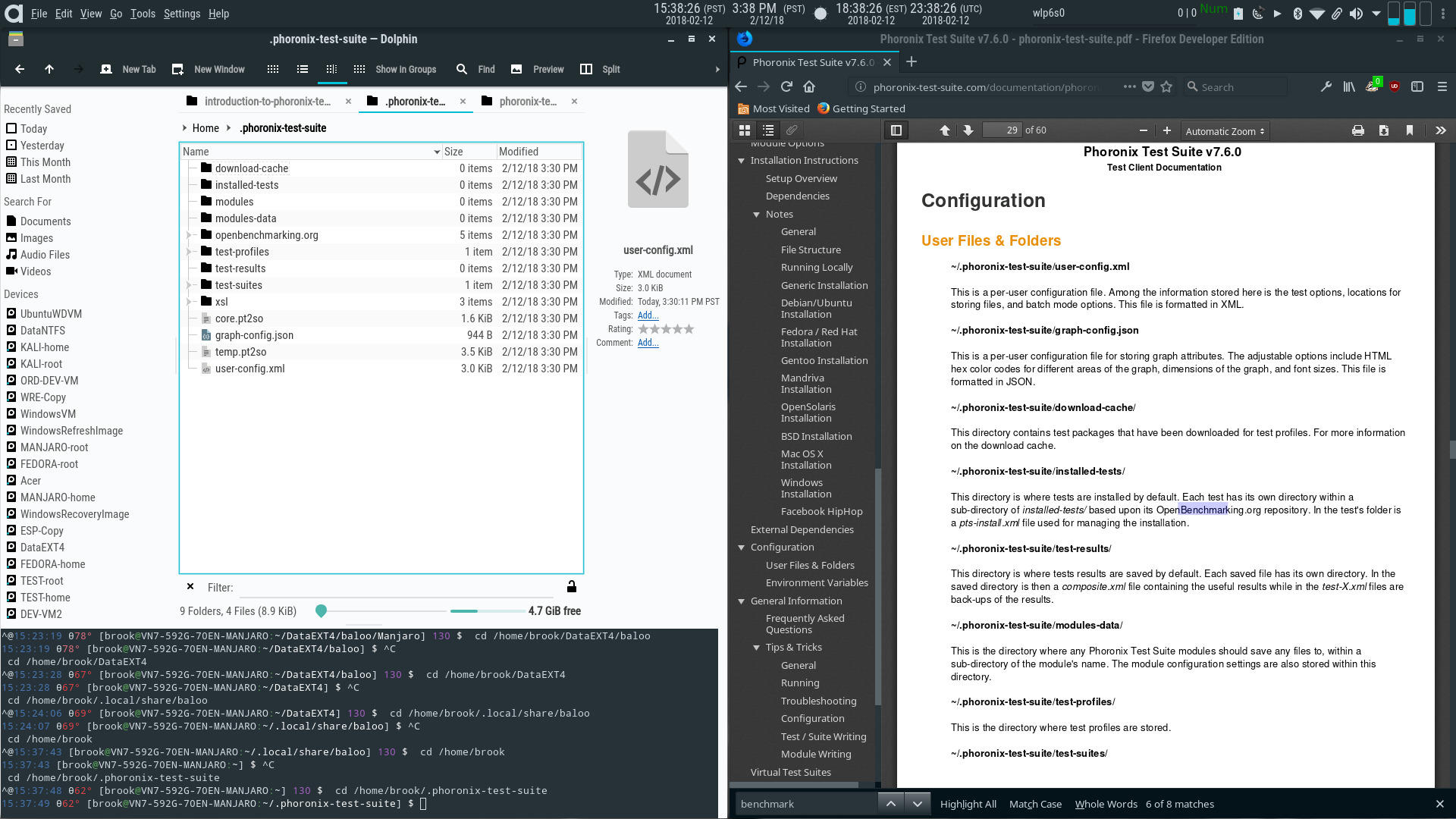Switch Dolphin to Compact view mode
The width and height of the screenshot is (1456, 819).
click(x=303, y=69)
